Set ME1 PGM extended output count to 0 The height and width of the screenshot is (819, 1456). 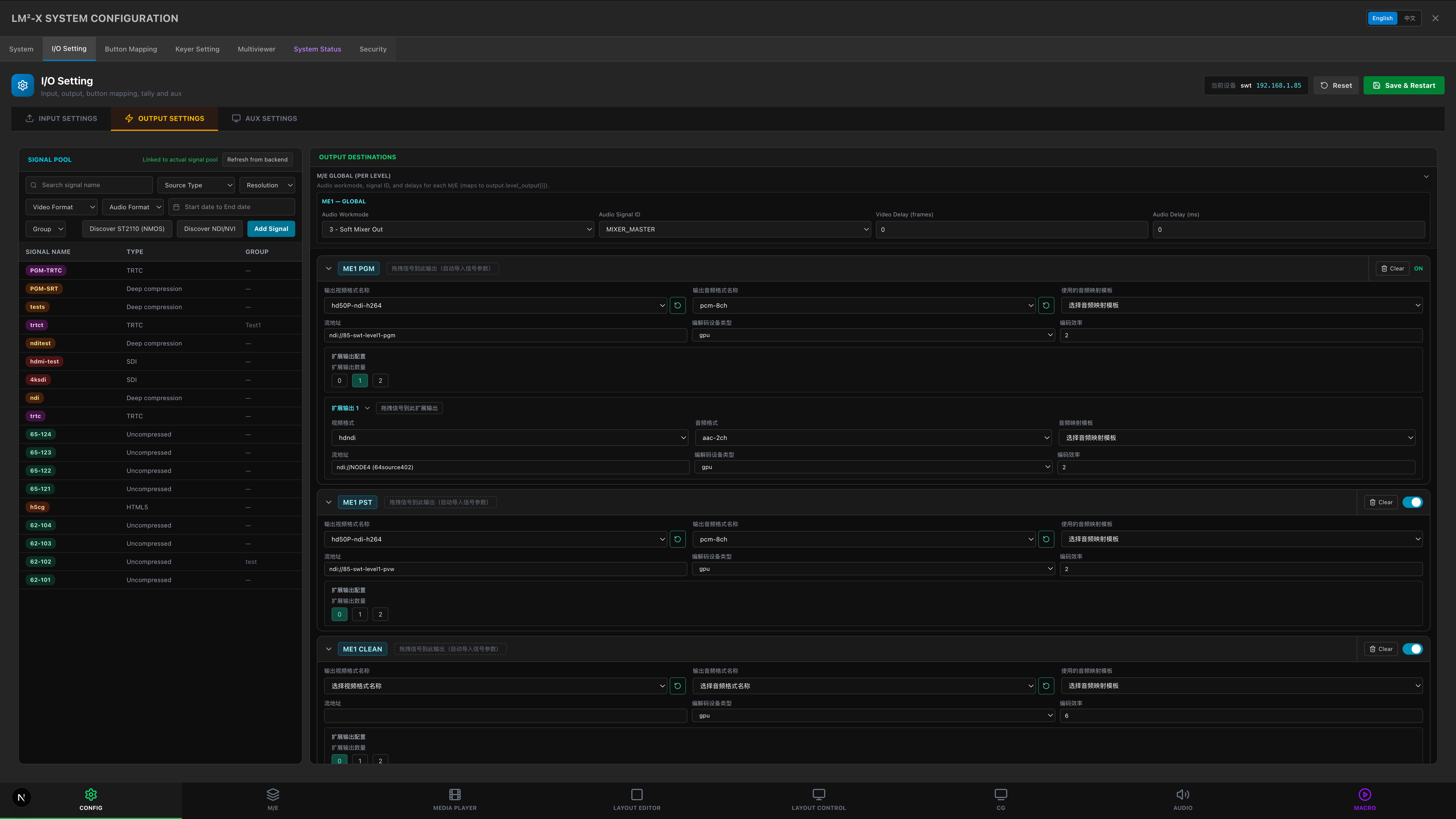[x=339, y=380]
